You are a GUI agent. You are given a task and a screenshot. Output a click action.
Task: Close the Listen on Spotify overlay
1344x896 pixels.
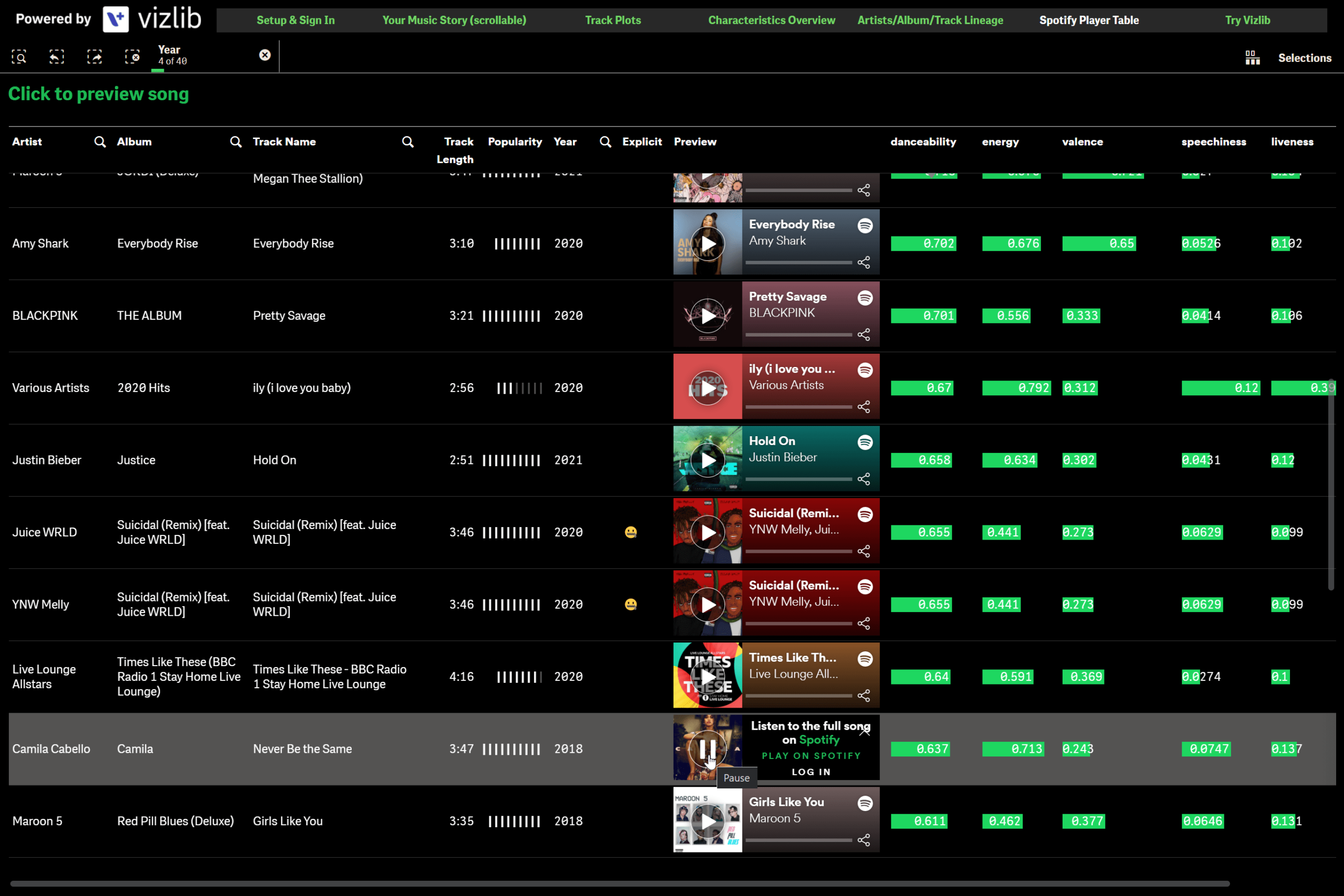click(865, 731)
